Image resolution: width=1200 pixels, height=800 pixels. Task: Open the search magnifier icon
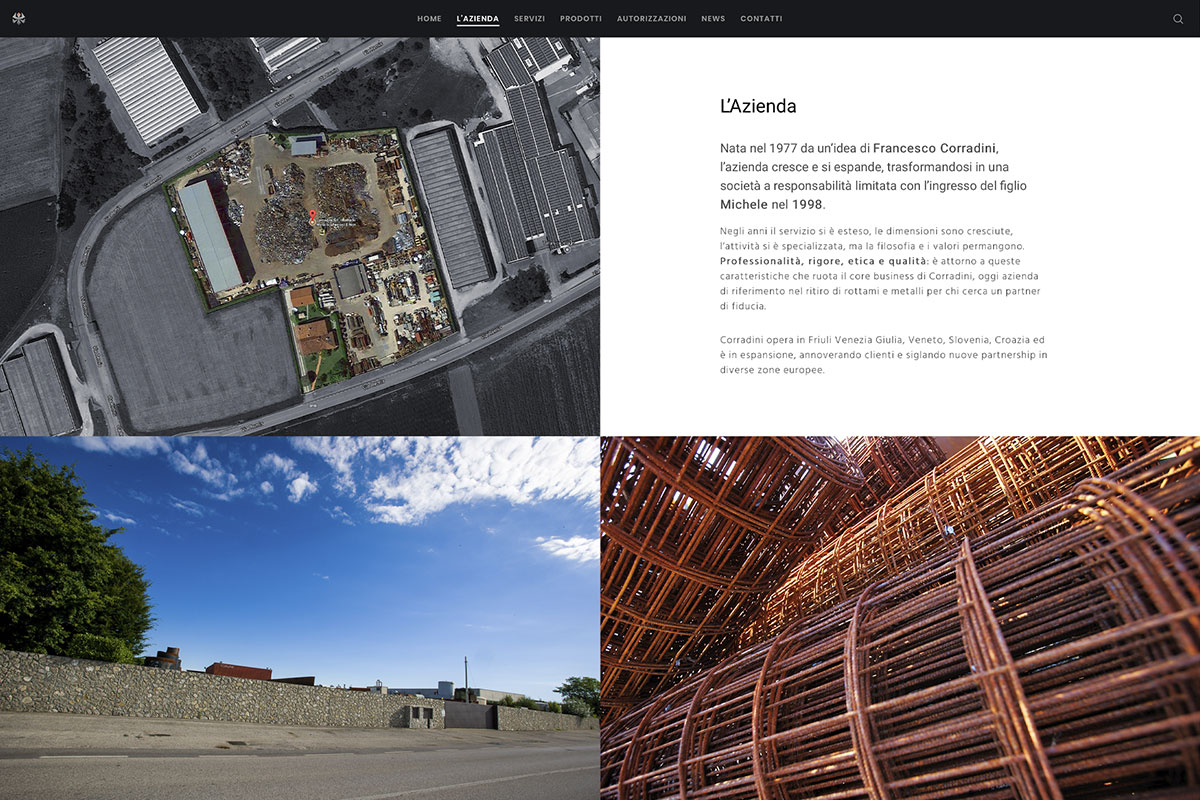coord(1178,19)
